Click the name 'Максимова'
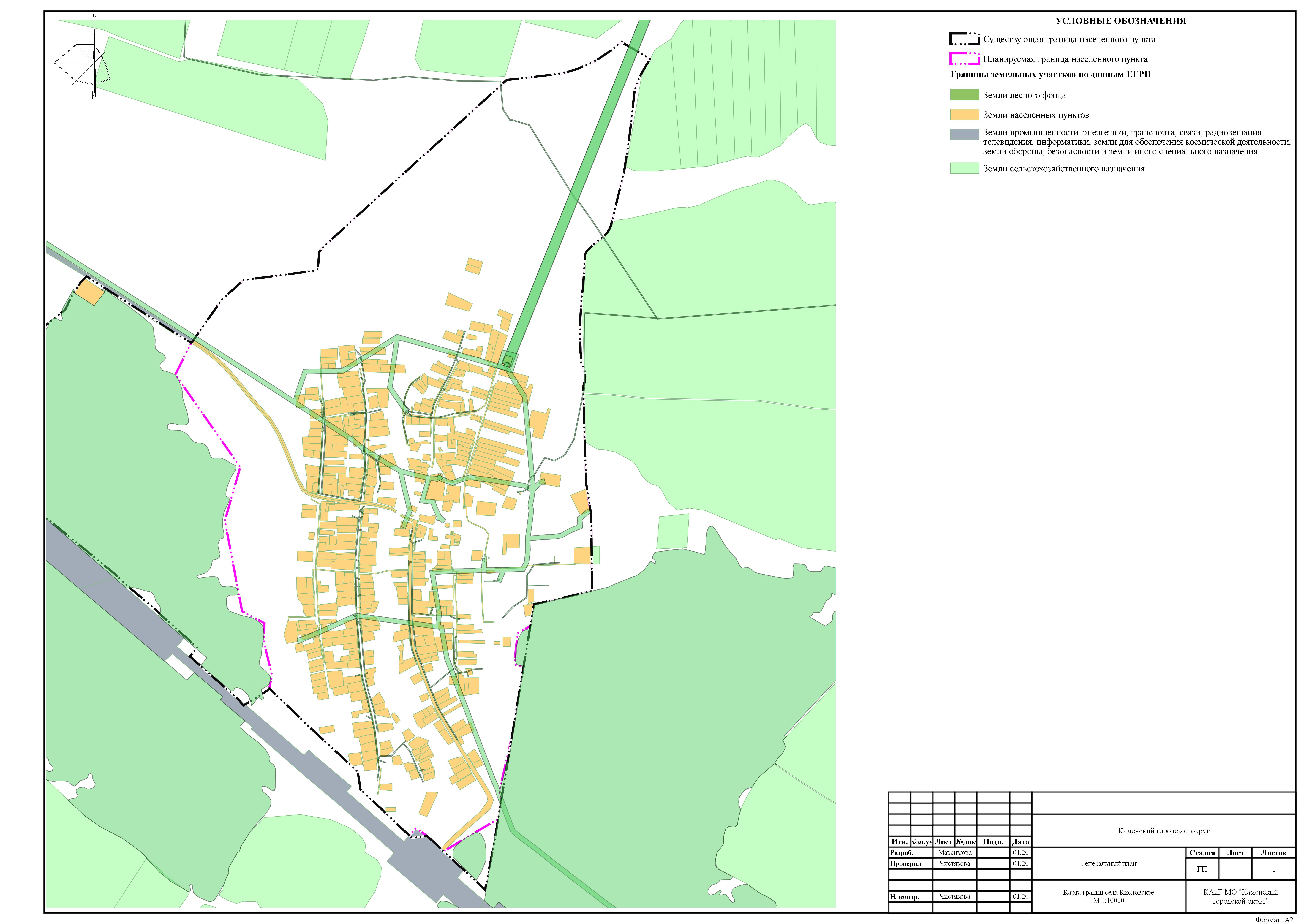The height and width of the screenshot is (924, 1307). point(955,853)
